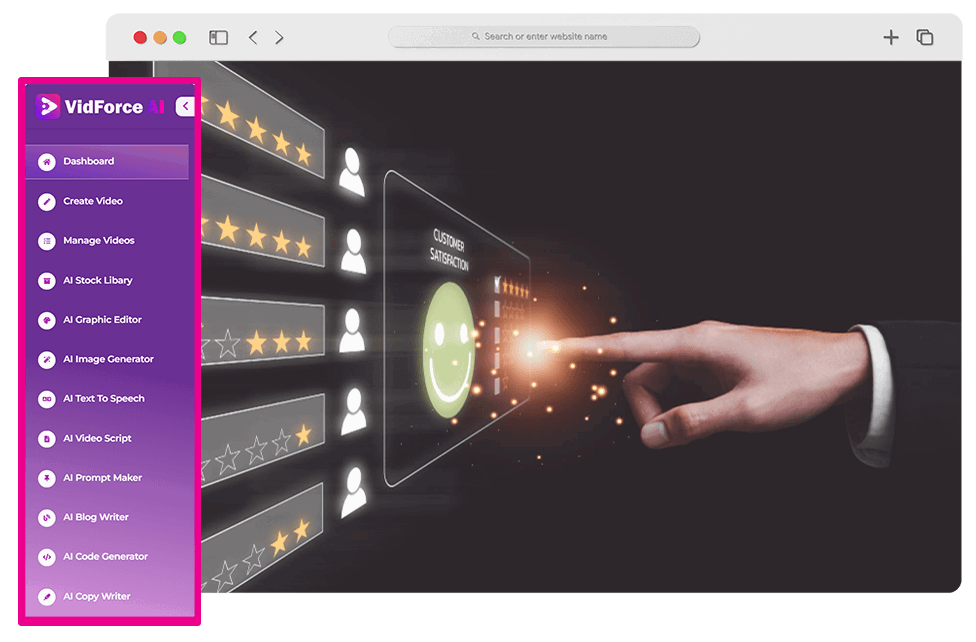Click the Dashboard home icon

46,161
